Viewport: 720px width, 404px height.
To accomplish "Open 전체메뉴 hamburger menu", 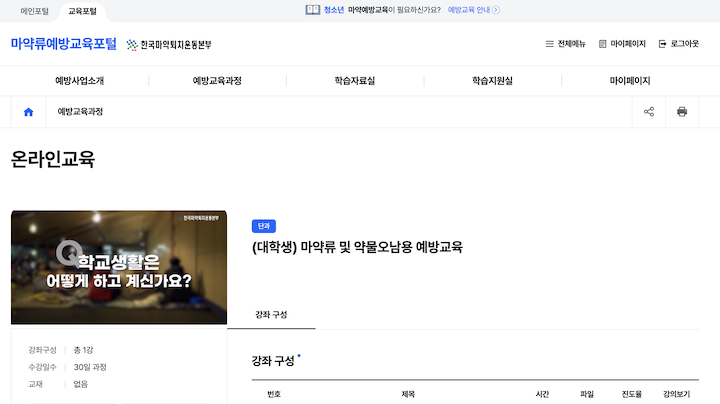I will [x=565, y=44].
